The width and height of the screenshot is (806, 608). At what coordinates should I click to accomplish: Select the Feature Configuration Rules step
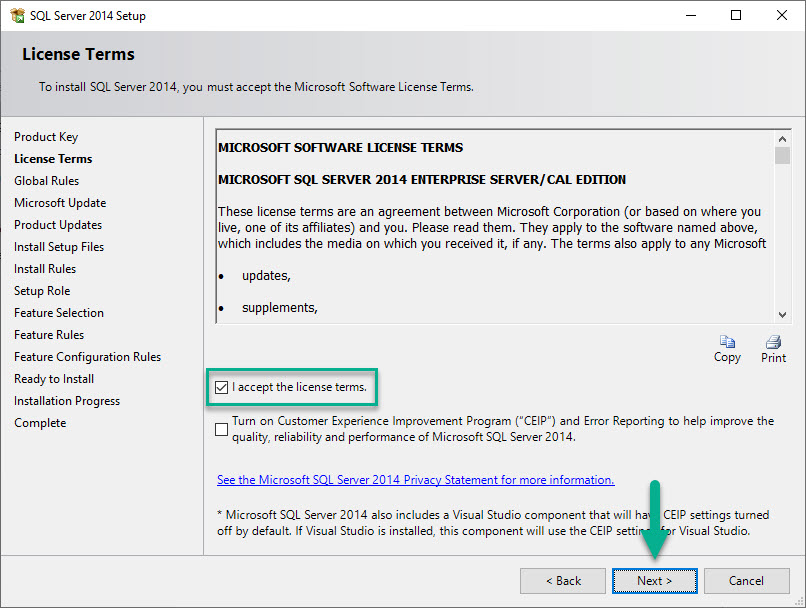pos(88,357)
